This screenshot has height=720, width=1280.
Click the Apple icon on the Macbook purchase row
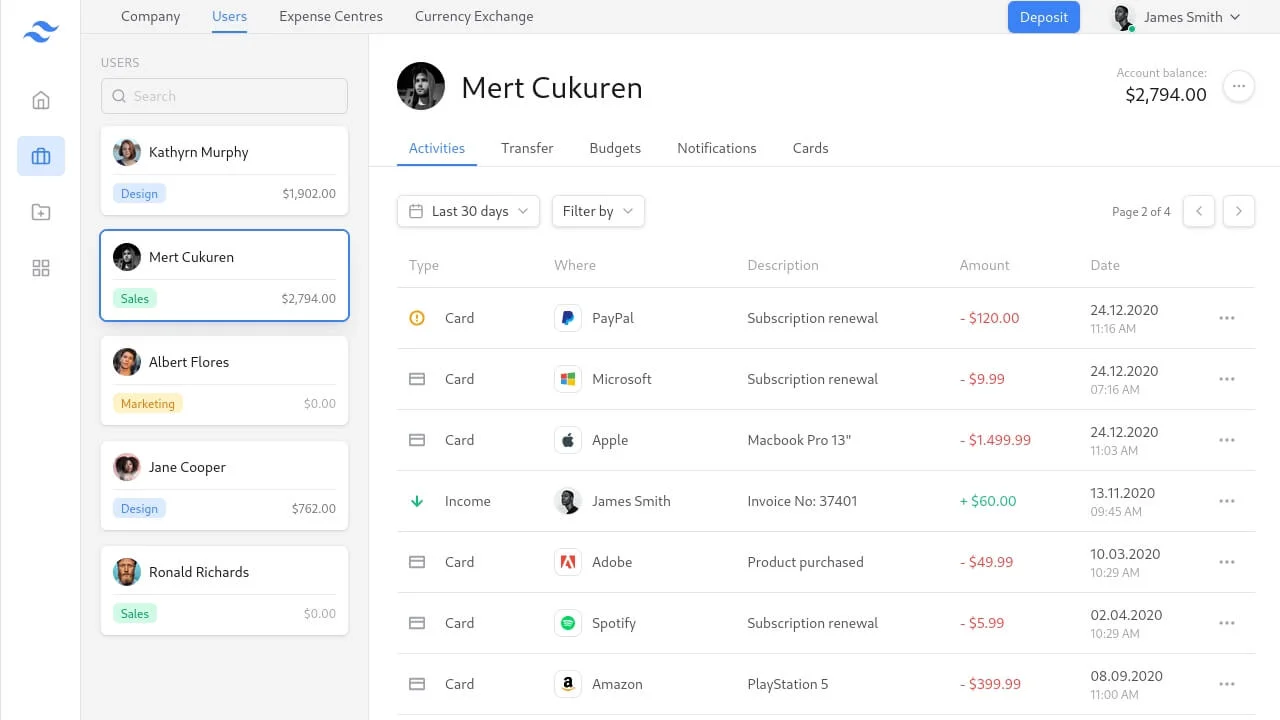(x=568, y=440)
